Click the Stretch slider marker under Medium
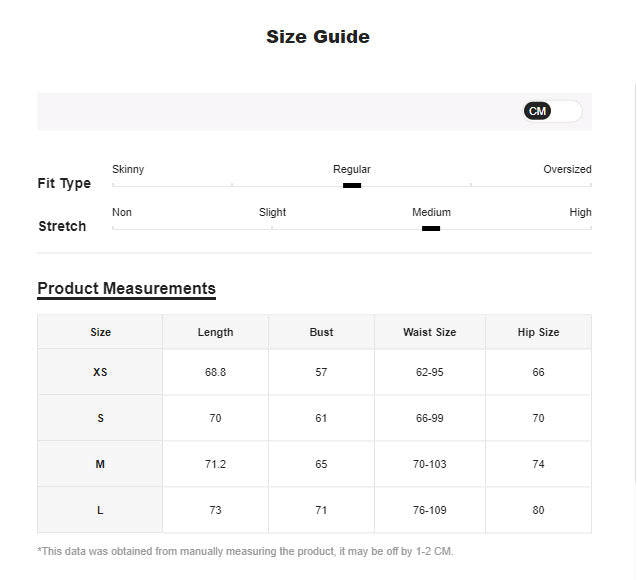637x580 pixels. 431,228
